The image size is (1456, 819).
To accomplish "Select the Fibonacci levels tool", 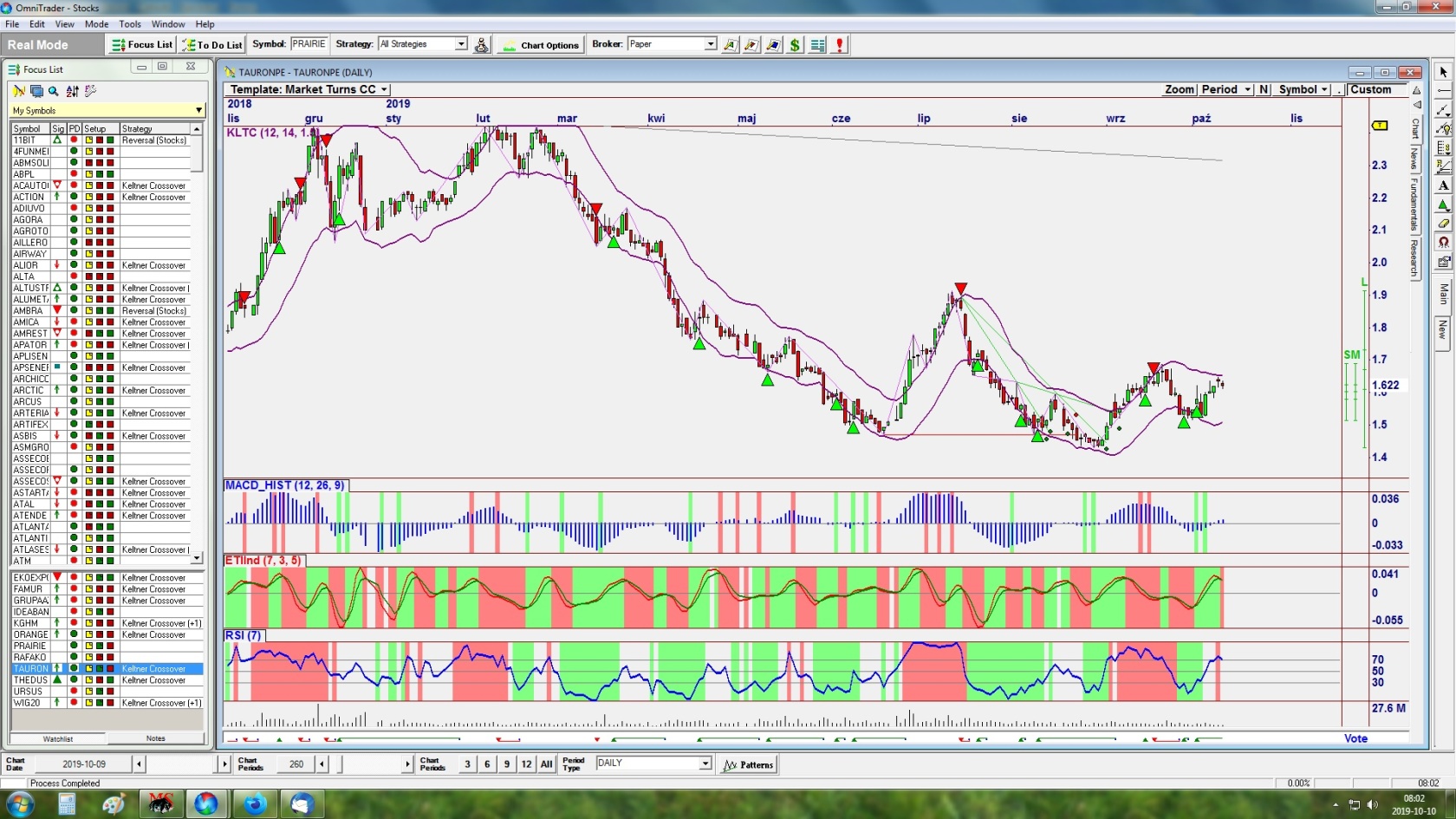I will click(1443, 148).
